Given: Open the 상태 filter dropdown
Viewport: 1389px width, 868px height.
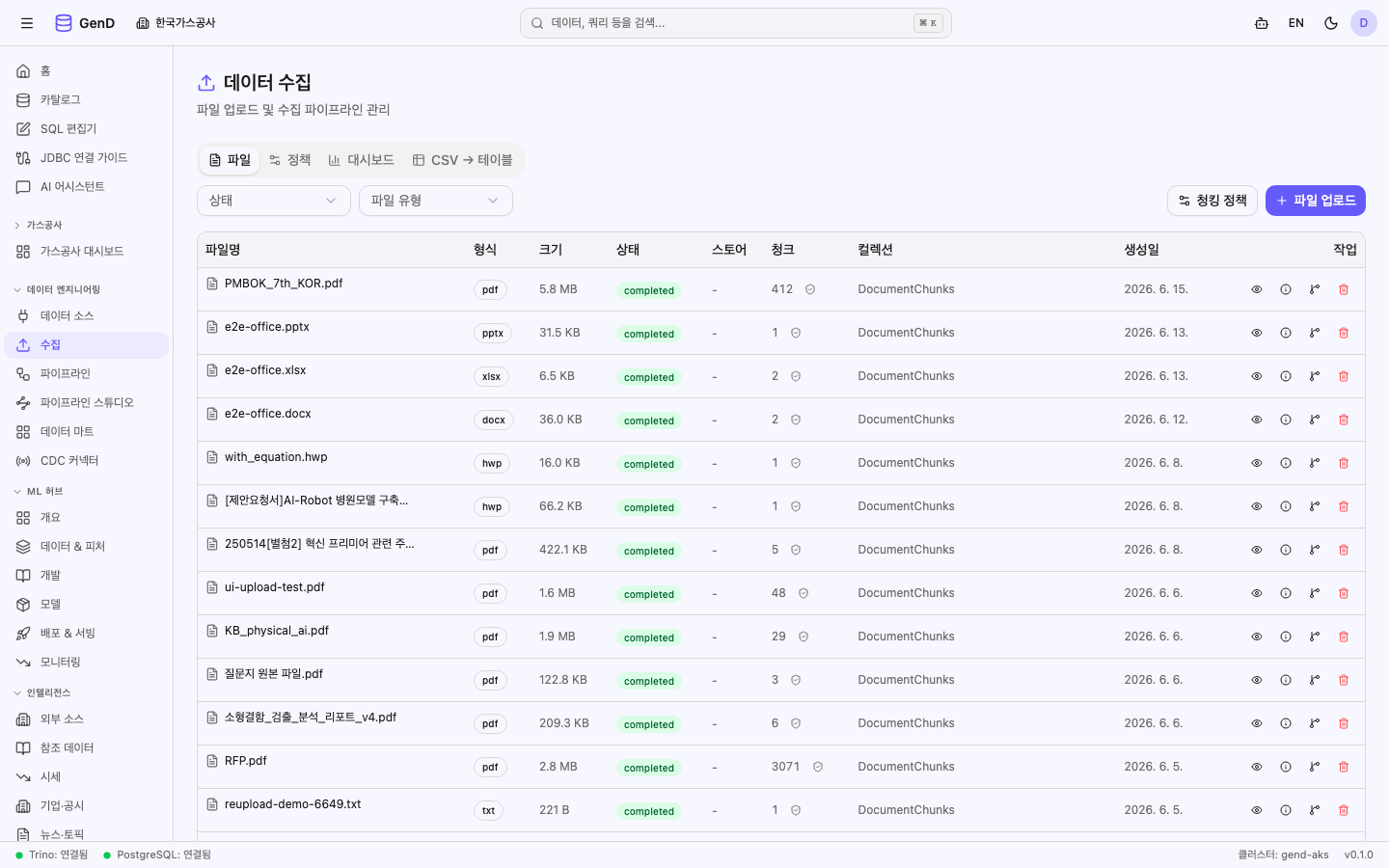Looking at the screenshot, I should tap(274, 201).
